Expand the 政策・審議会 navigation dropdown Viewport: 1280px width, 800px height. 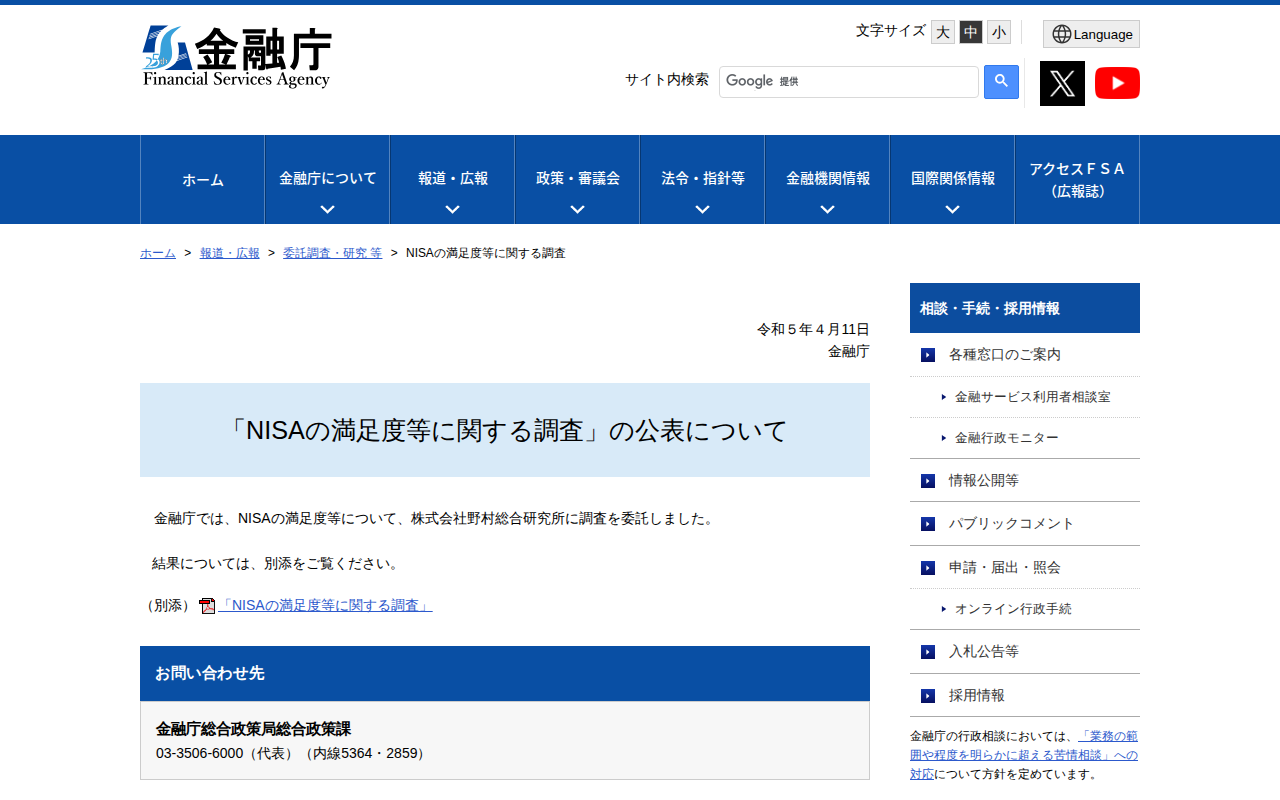[x=576, y=180]
